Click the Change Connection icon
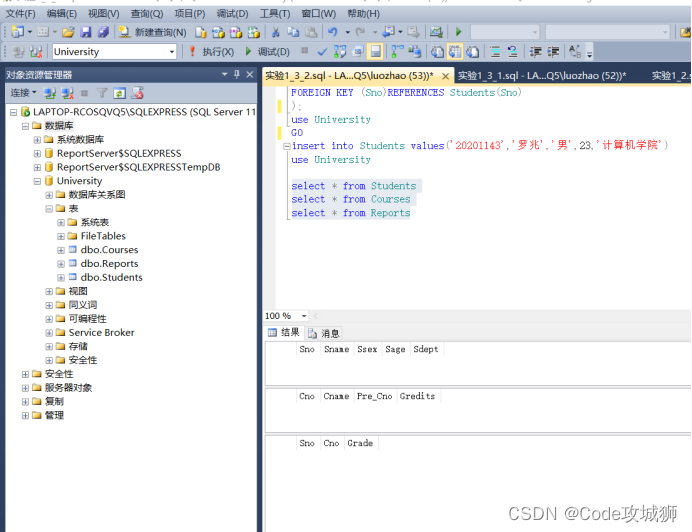The image size is (692, 532). 36,52
